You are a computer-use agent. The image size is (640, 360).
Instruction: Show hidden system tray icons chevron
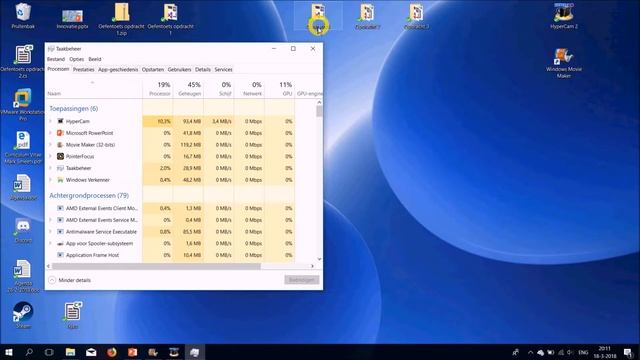tap(530, 352)
